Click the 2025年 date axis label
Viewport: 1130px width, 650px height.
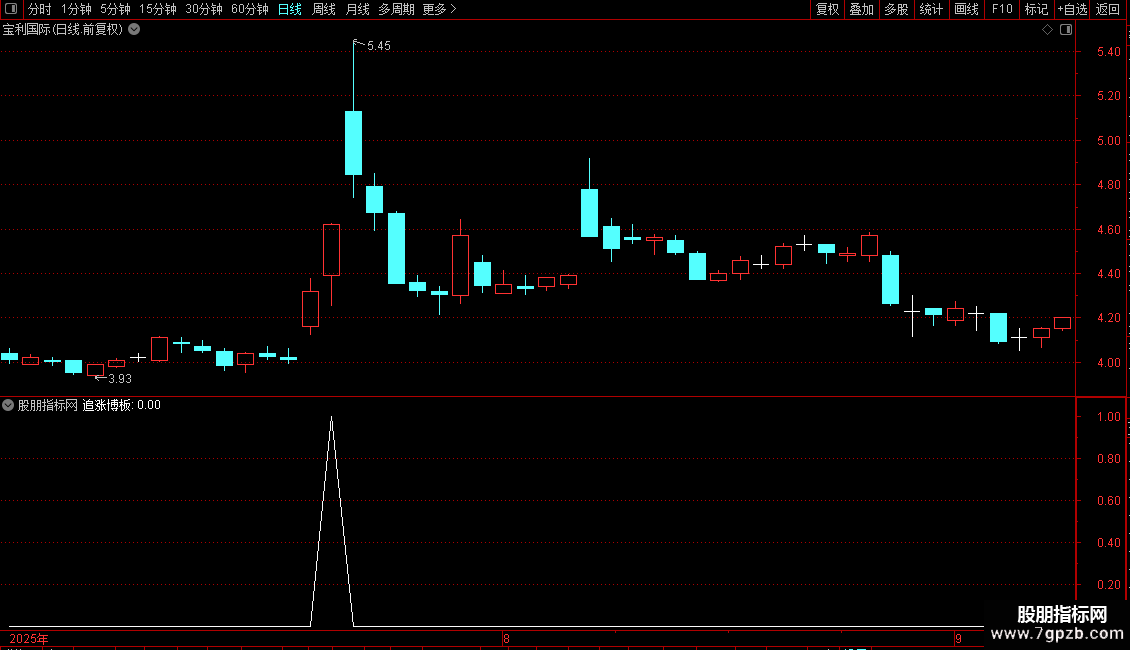pos(29,638)
